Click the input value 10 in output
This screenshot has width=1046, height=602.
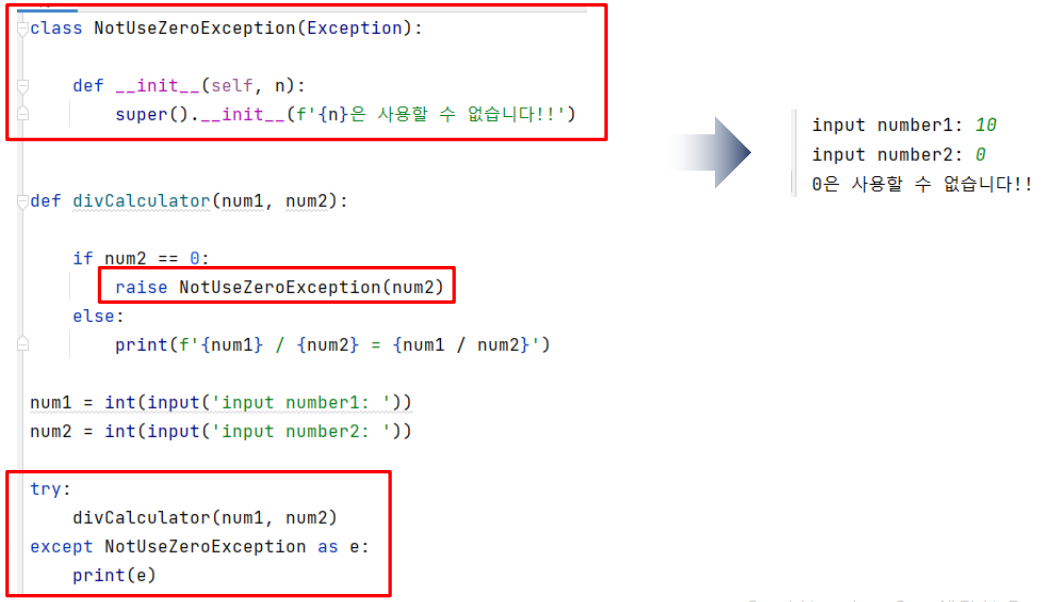(985, 125)
